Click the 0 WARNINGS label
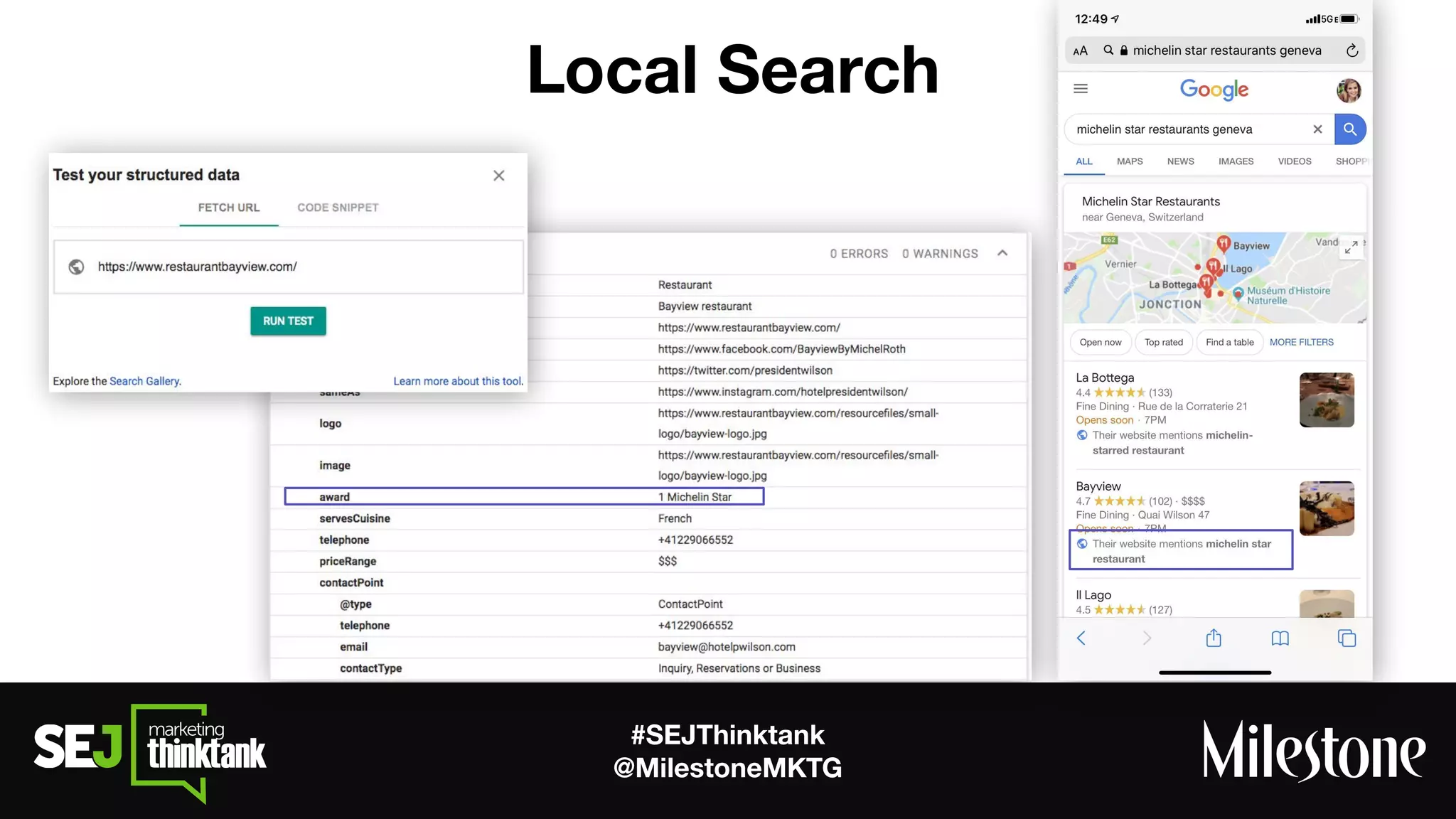1456x819 pixels. pos(940,254)
